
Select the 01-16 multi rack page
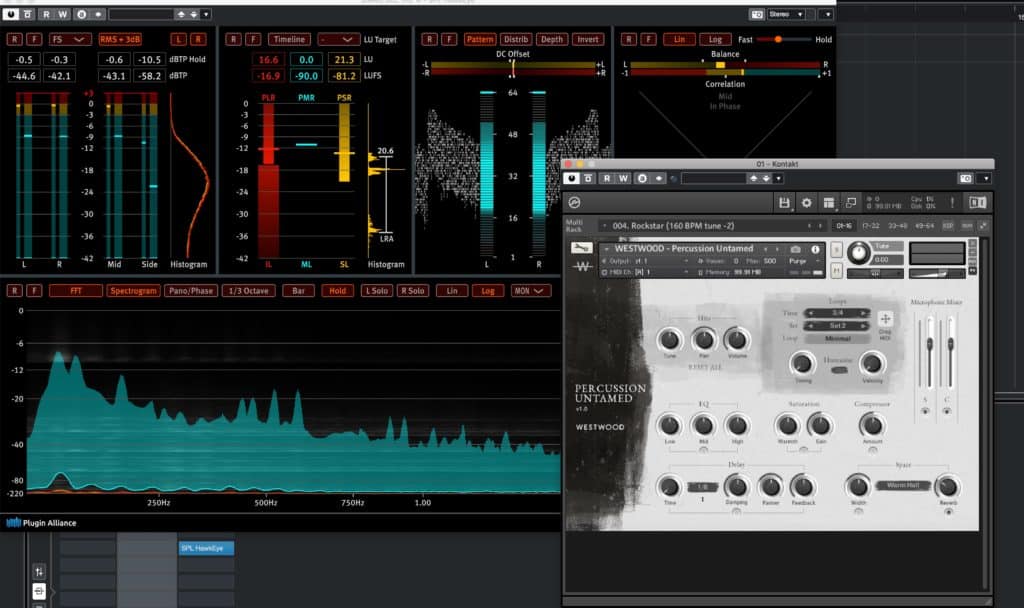844,226
